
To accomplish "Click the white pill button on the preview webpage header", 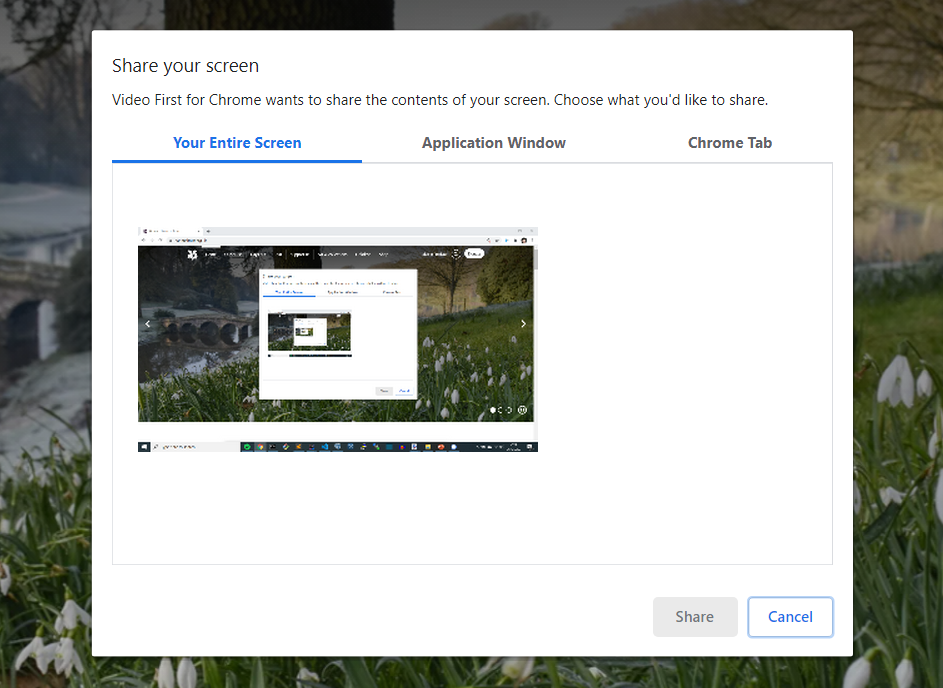I will coord(474,253).
